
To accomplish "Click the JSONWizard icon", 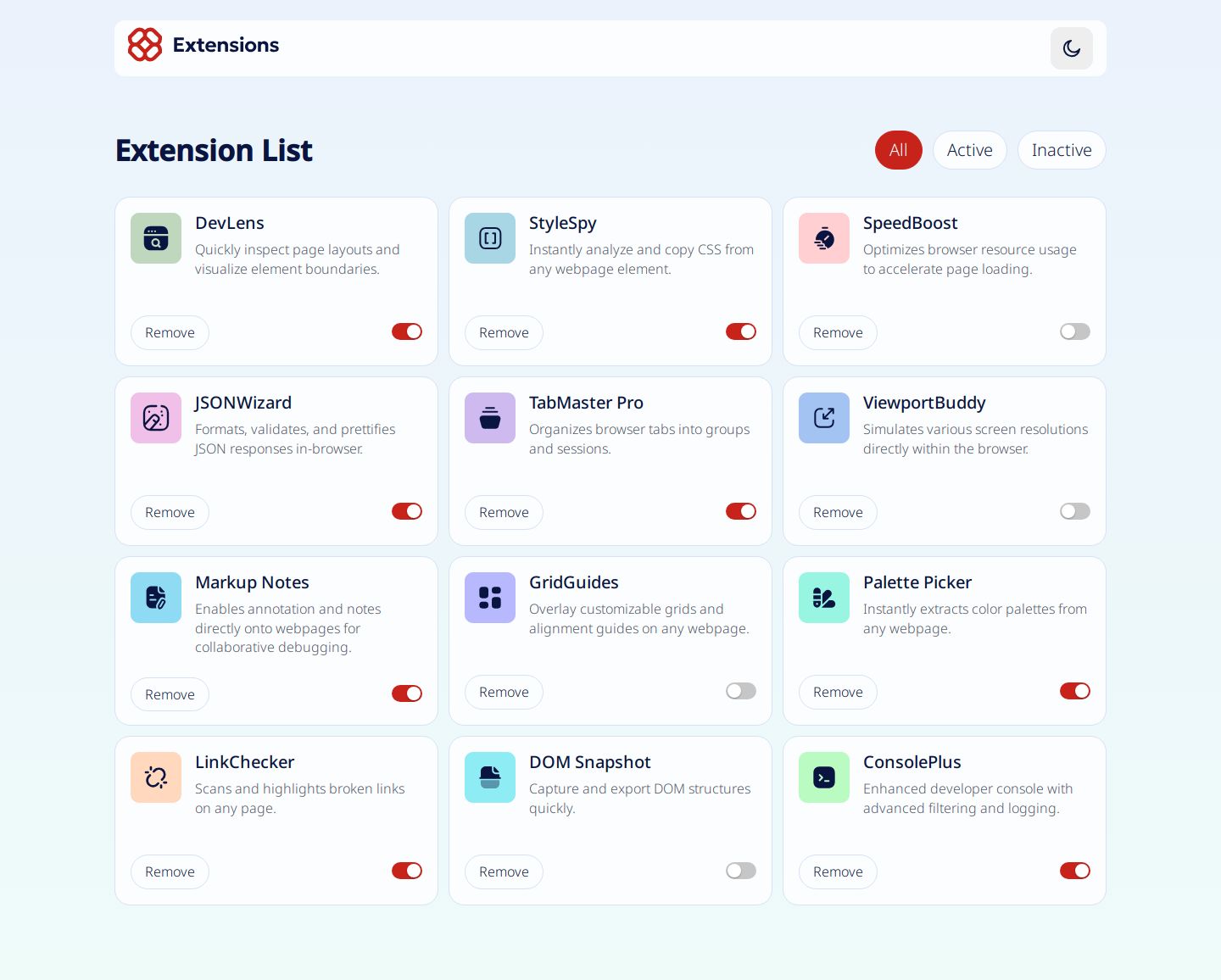I will point(155,418).
